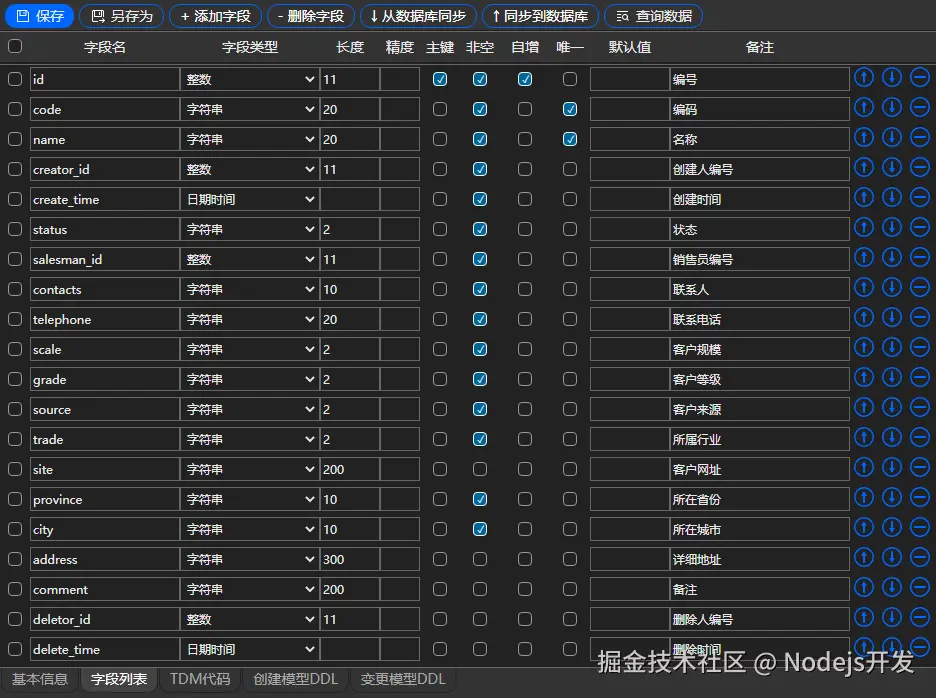Remove the delete_time field
Image resolution: width=936 pixels, height=698 pixels.
click(919, 647)
